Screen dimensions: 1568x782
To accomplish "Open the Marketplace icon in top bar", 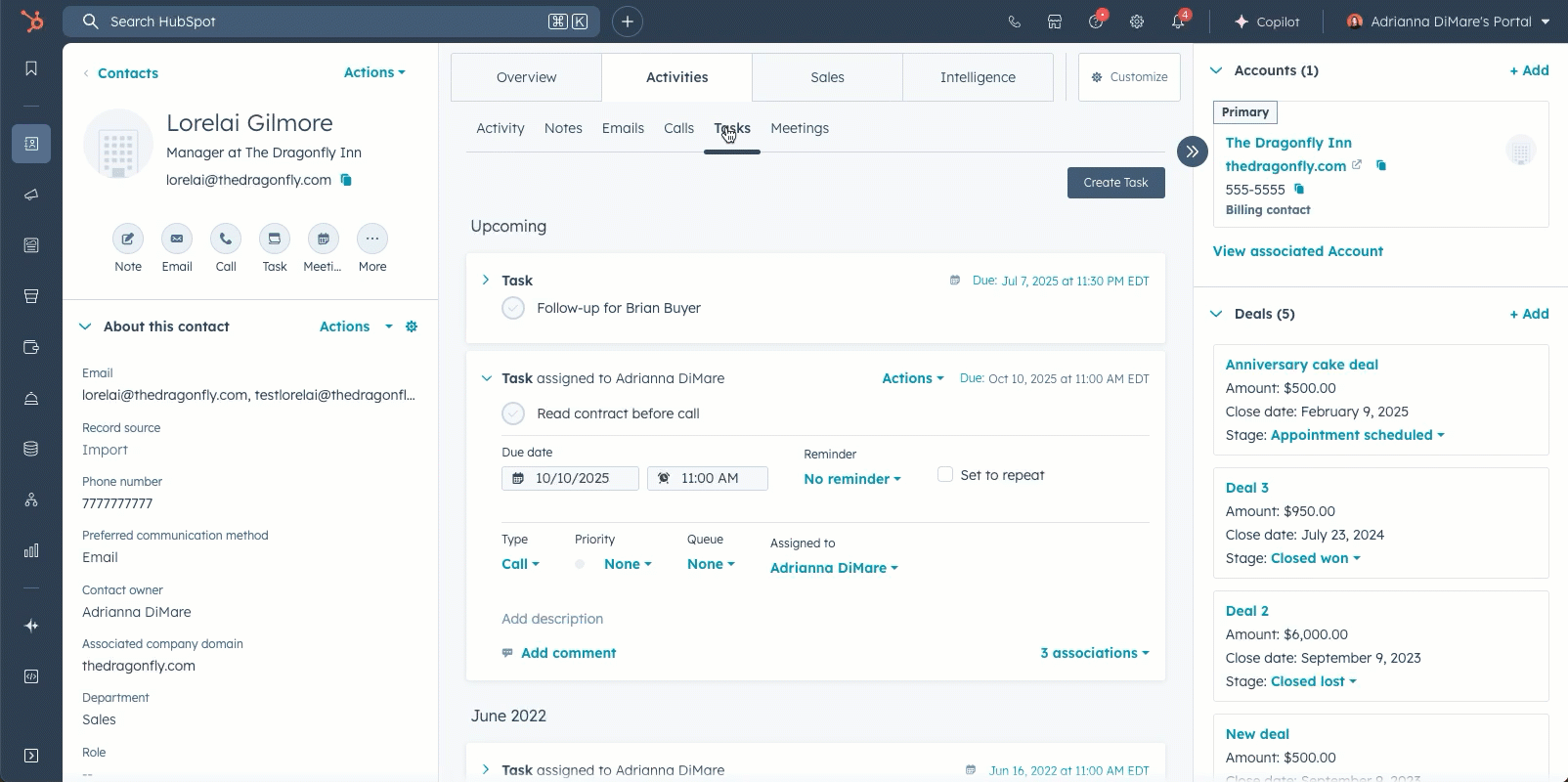I will click(1055, 22).
